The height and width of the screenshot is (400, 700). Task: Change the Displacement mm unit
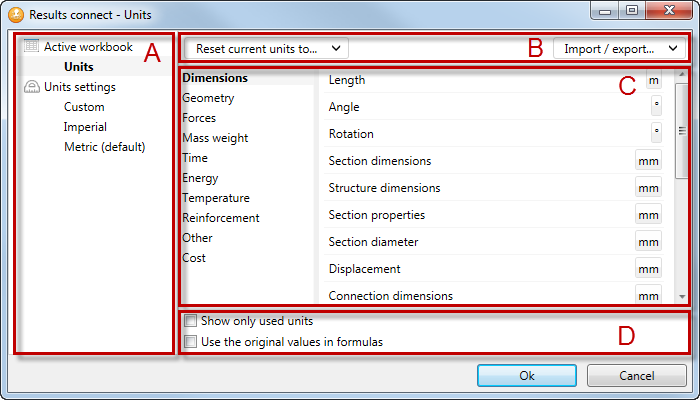[x=648, y=269]
